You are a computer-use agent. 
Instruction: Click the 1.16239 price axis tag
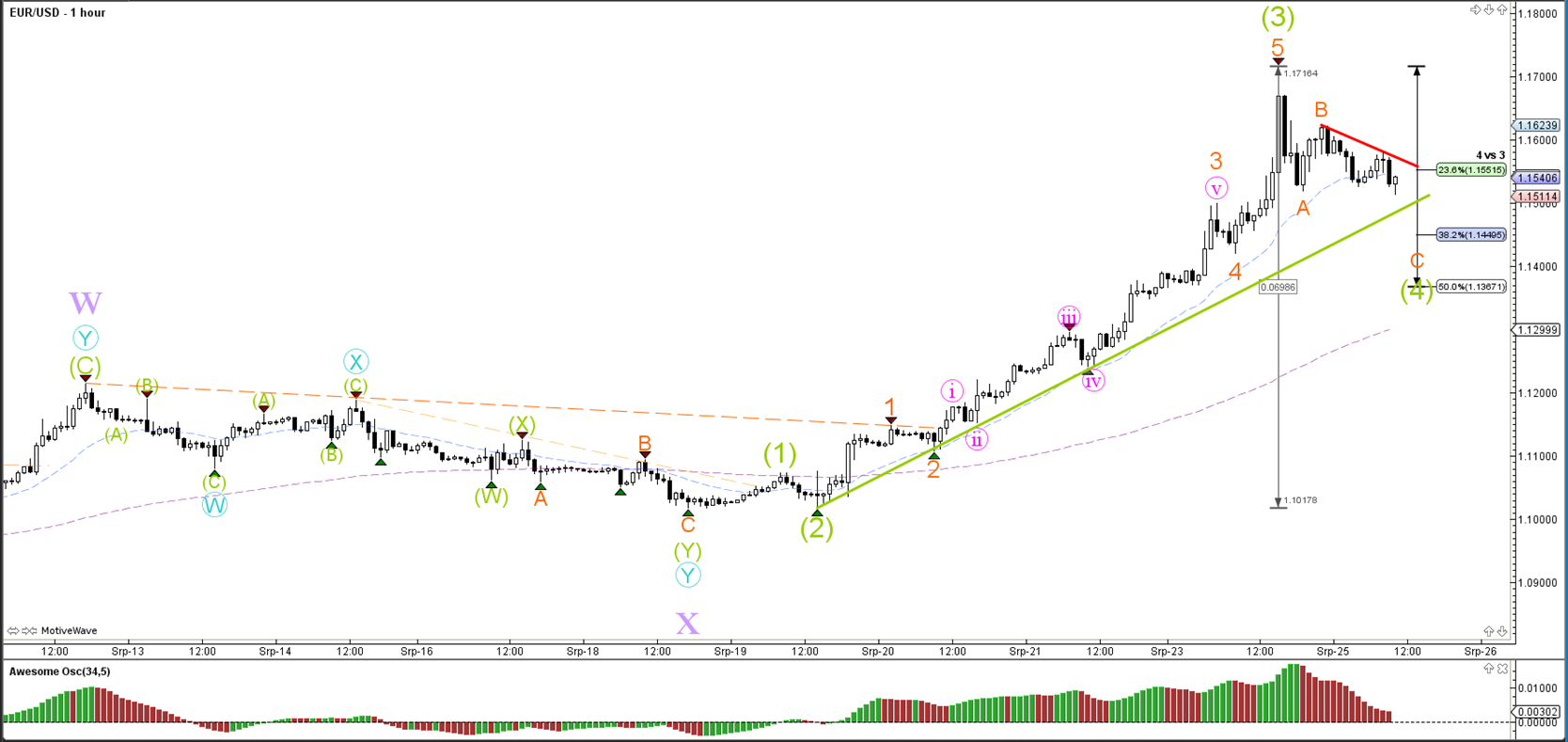(x=1537, y=125)
